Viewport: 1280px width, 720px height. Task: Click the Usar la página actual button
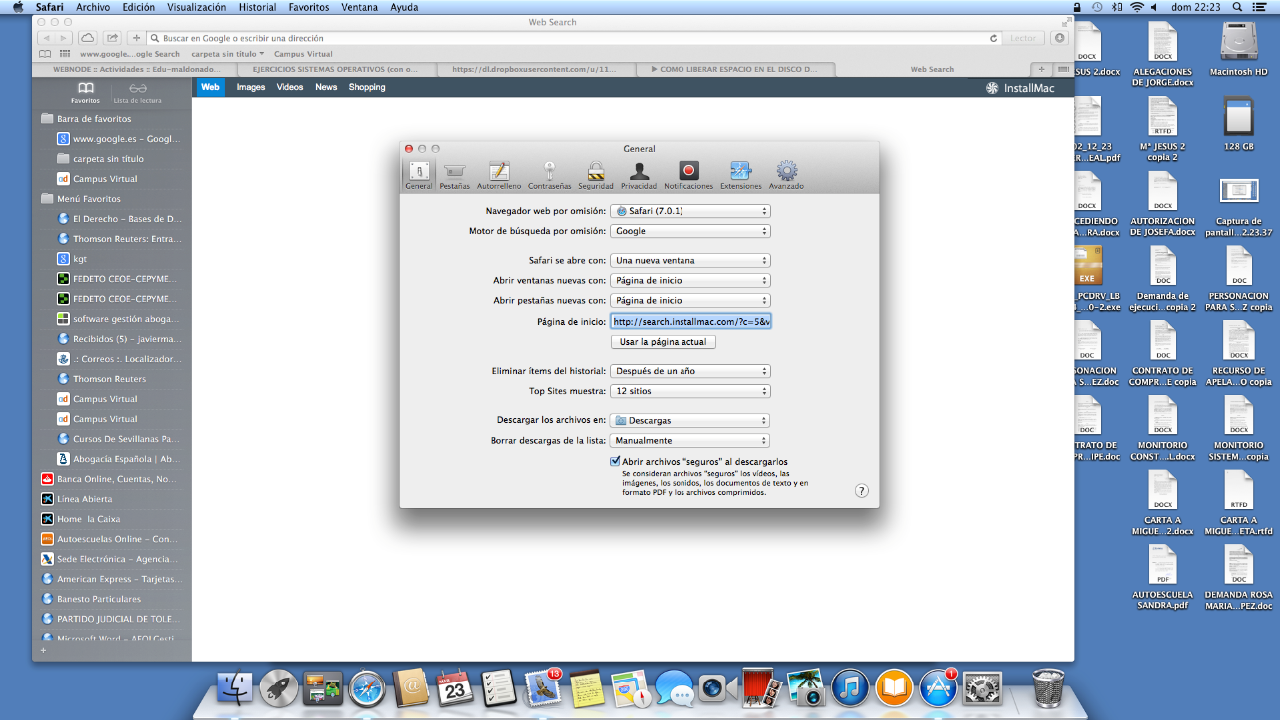[x=663, y=342]
